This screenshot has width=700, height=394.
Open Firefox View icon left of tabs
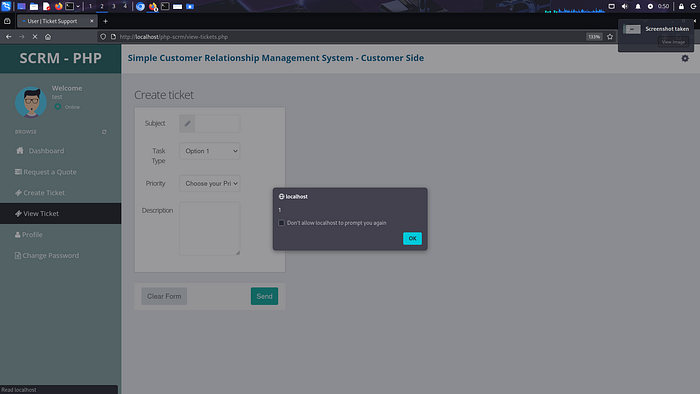7,21
